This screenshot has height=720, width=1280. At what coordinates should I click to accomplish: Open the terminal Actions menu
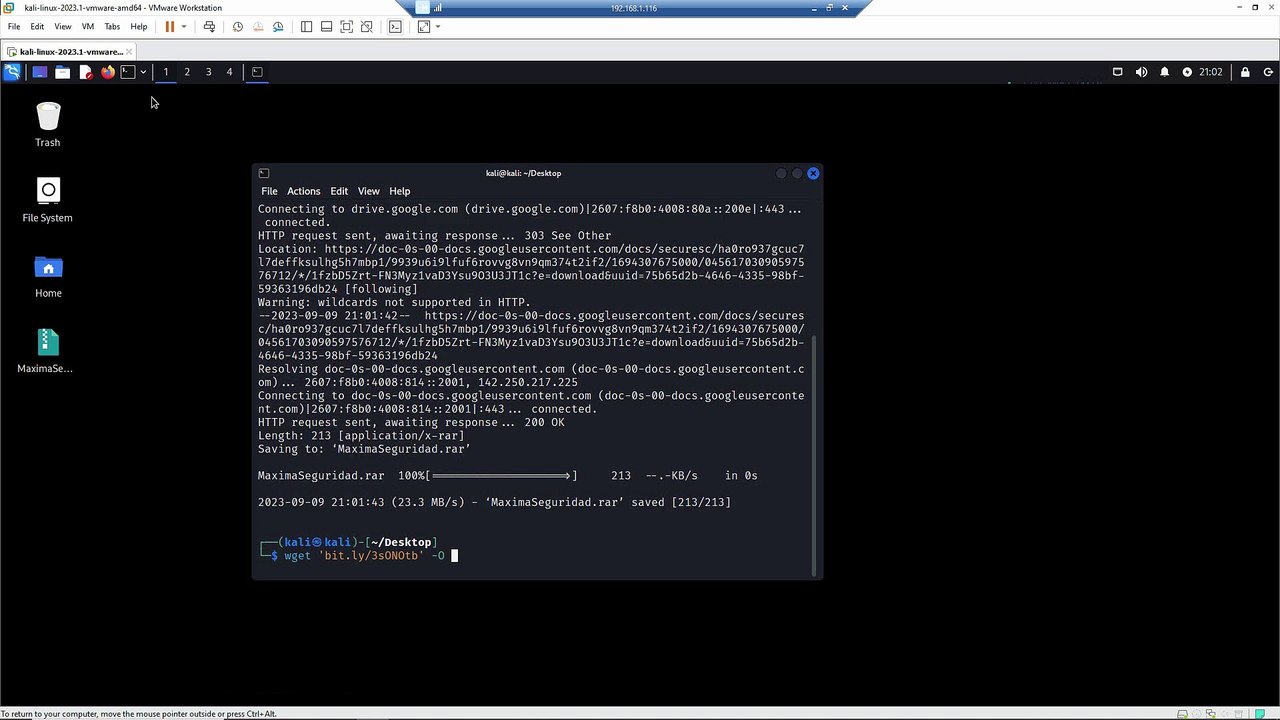304,191
